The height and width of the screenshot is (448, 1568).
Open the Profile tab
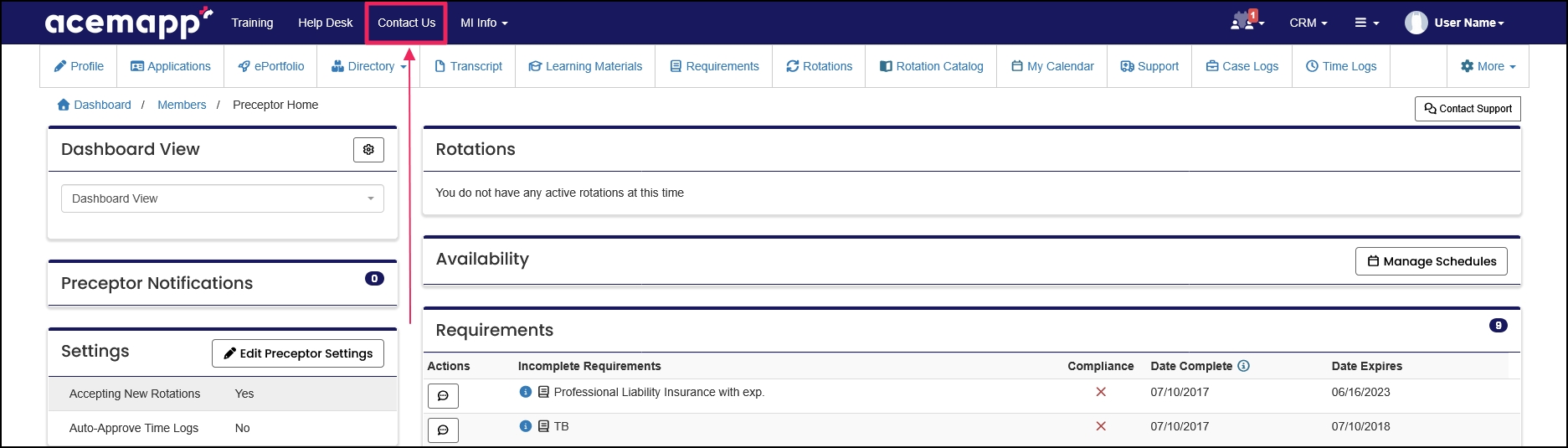coord(79,66)
